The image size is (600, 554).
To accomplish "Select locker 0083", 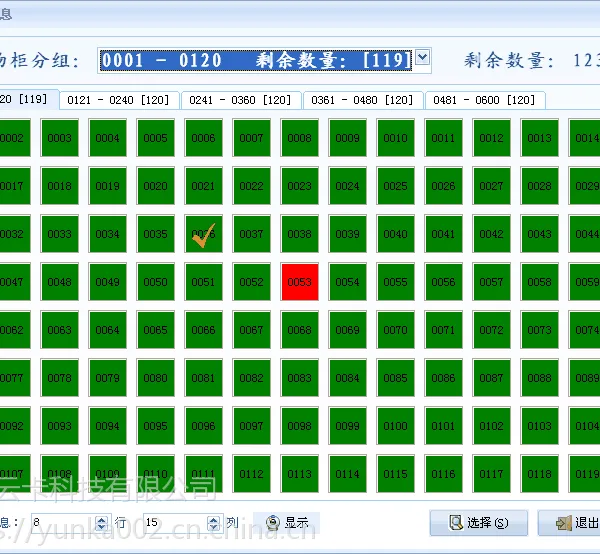I will (300, 378).
